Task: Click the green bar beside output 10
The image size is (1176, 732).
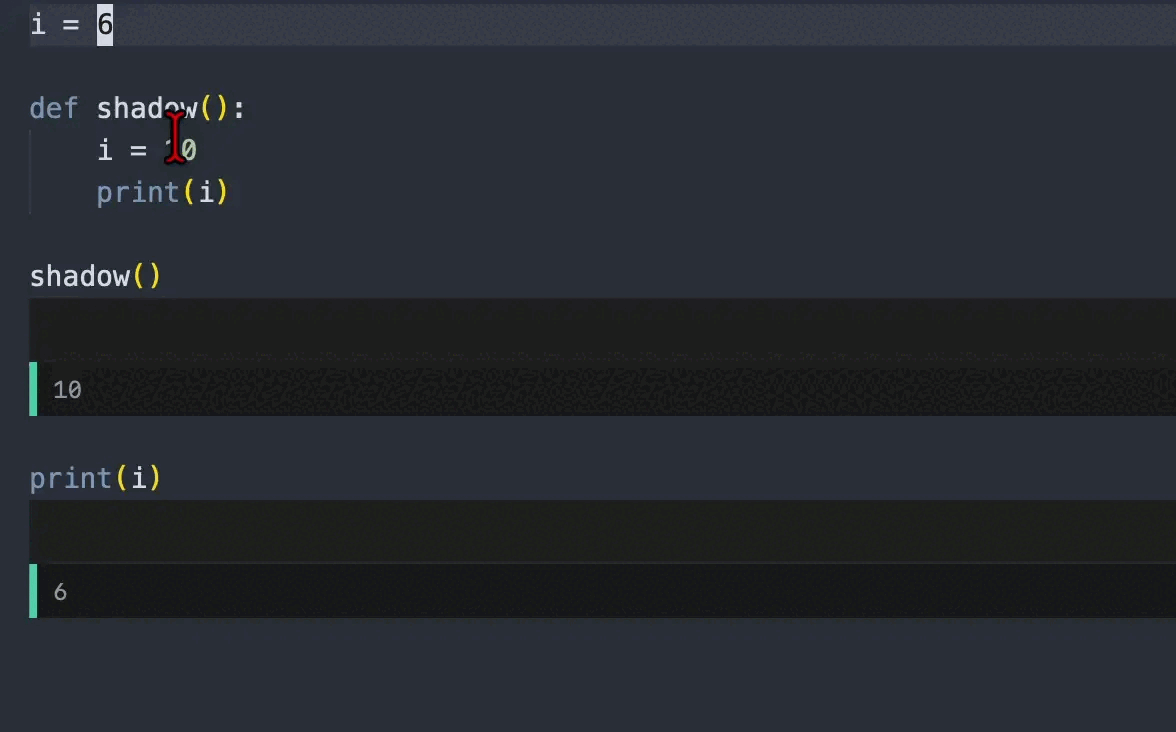Action: tap(33, 389)
